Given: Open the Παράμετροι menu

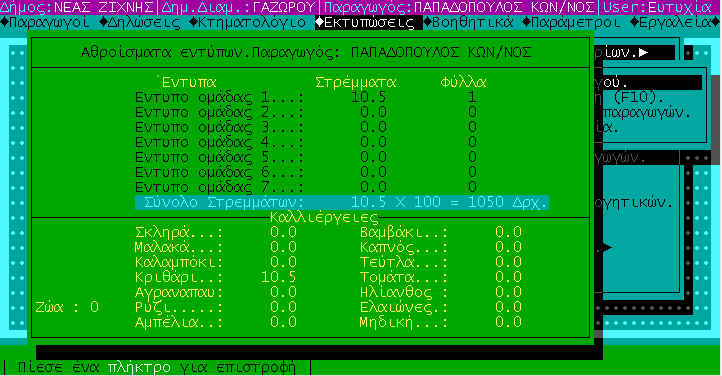Looking at the screenshot, I should coord(571,23).
